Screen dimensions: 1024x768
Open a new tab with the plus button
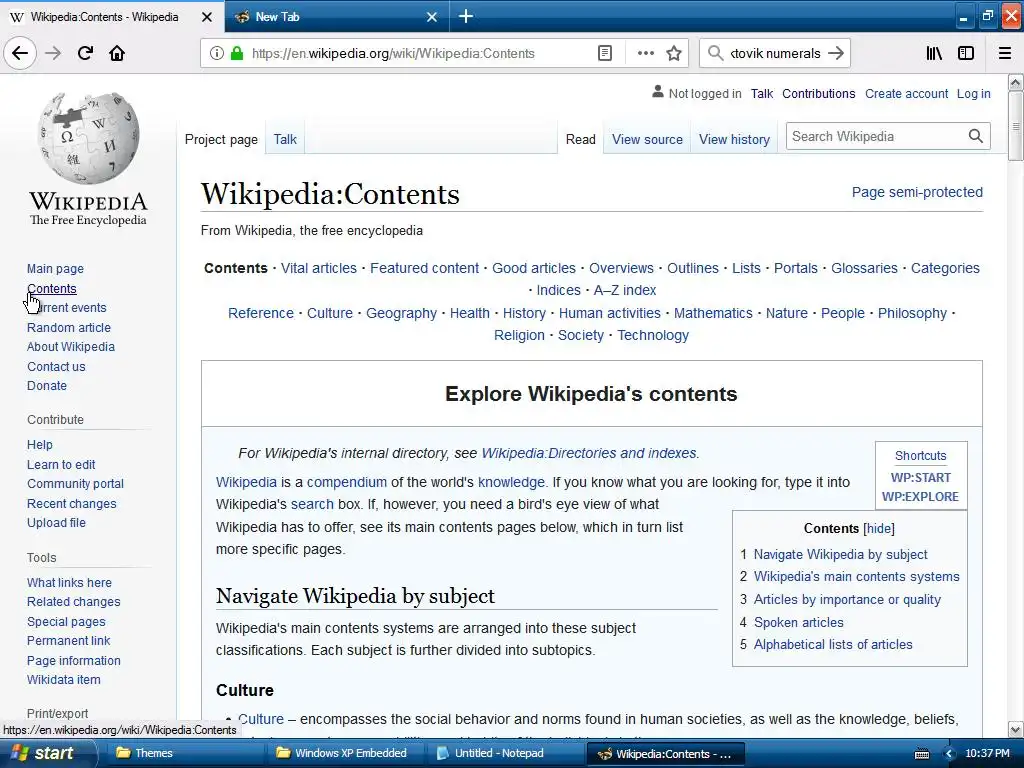pyautogui.click(x=466, y=16)
